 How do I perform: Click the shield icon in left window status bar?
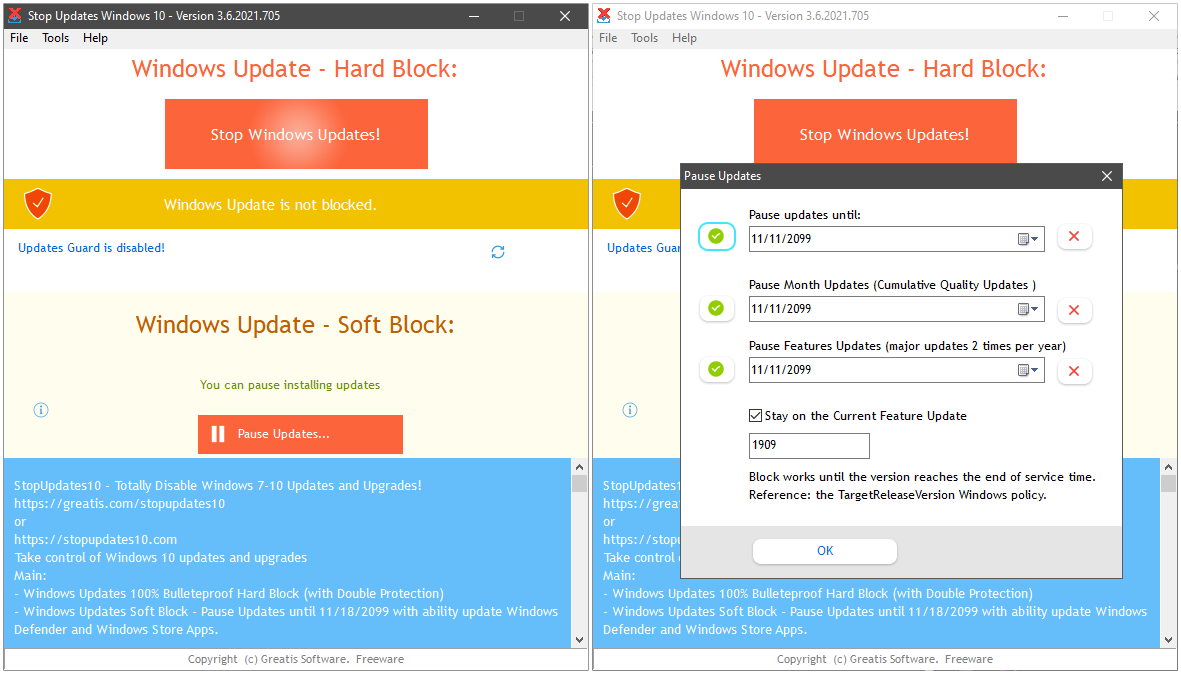(x=38, y=203)
